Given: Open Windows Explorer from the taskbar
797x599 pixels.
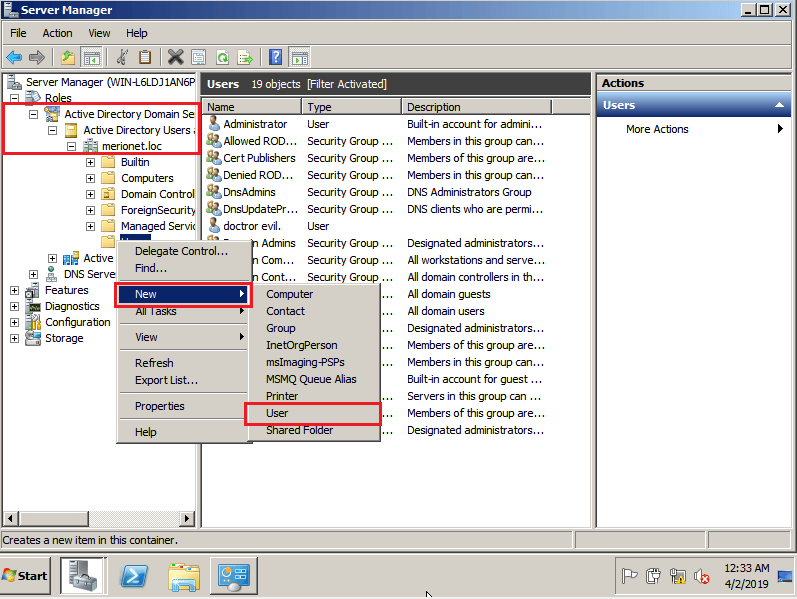Looking at the screenshot, I should pos(183,577).
